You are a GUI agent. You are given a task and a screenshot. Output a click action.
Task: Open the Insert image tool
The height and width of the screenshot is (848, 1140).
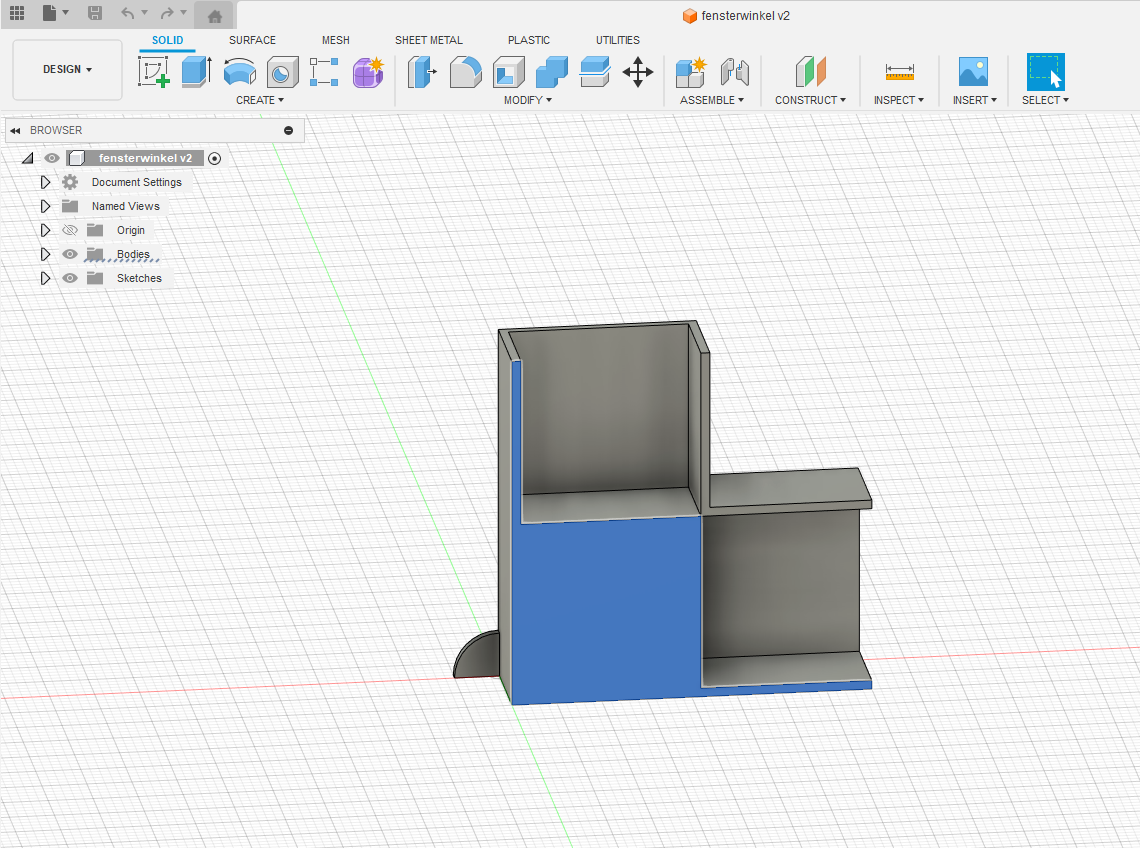(973, 72)
